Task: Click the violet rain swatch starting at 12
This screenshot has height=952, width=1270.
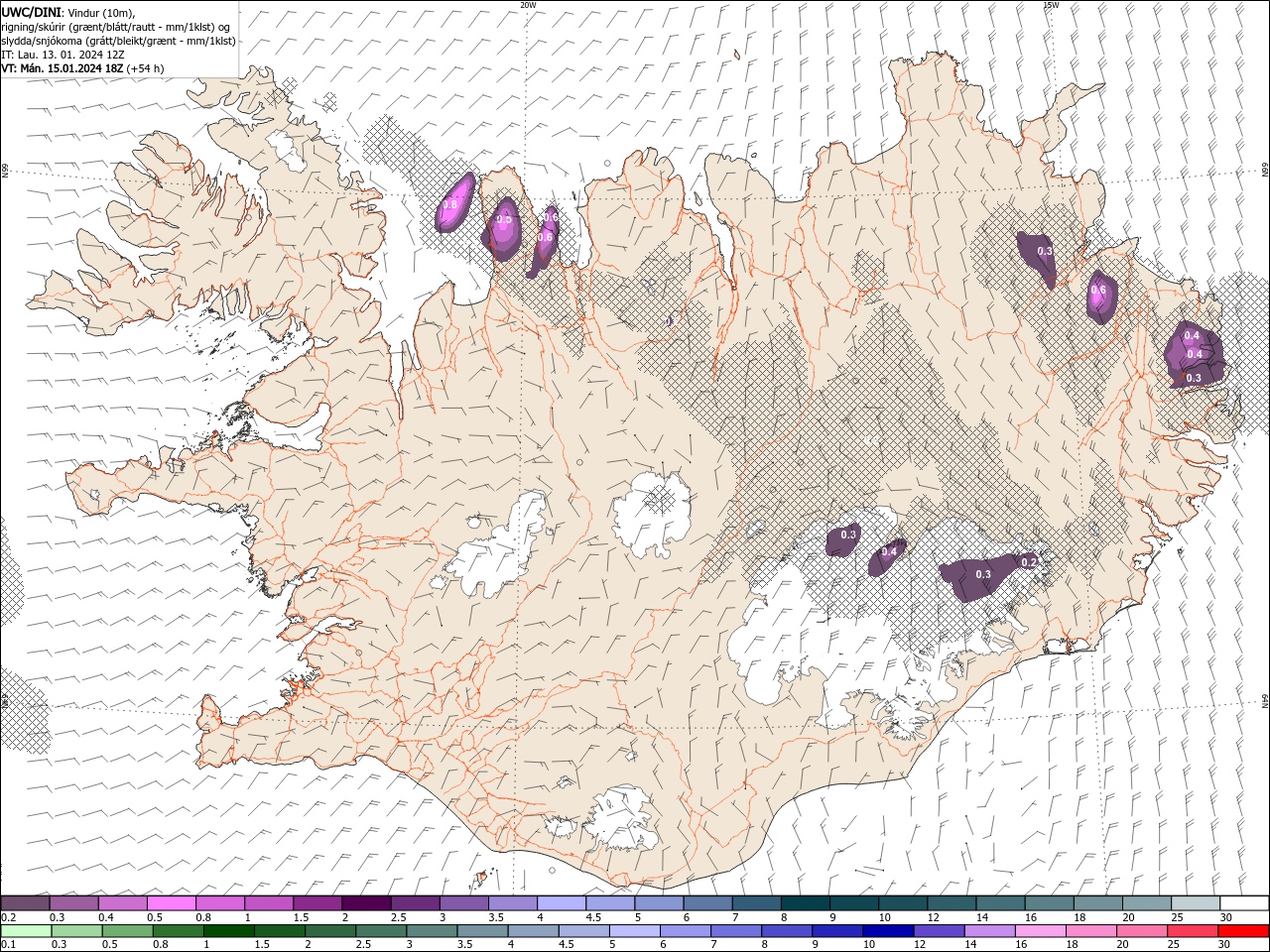Action: (x=938, y=931)
